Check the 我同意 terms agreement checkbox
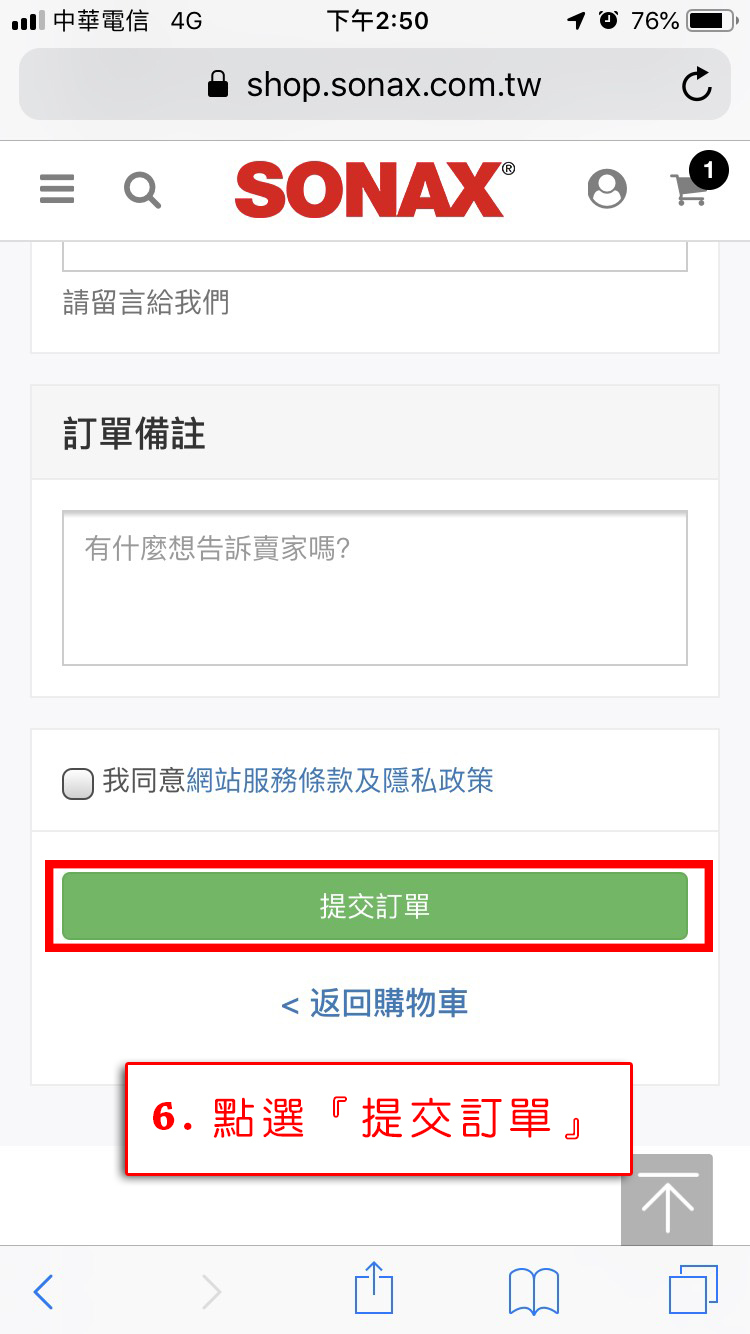The image size is (750, 1334). (x=78, y=783)
